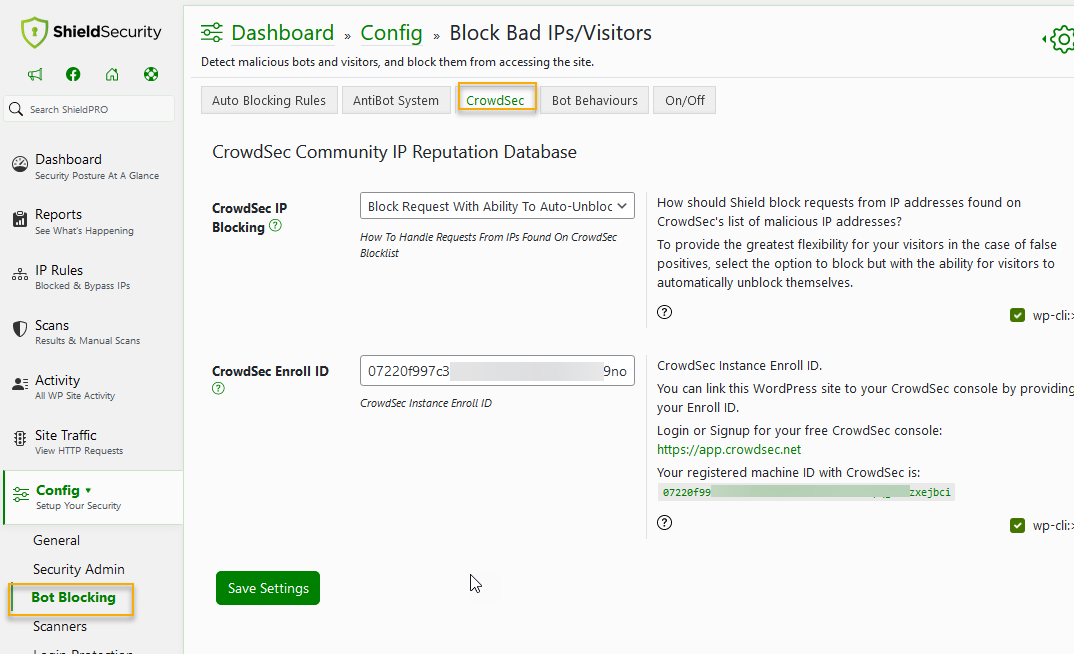This screenshot has height=654, width=1074.
Task: Click inside the CrowdSec Enroll ID field
Action: point(497,370)
